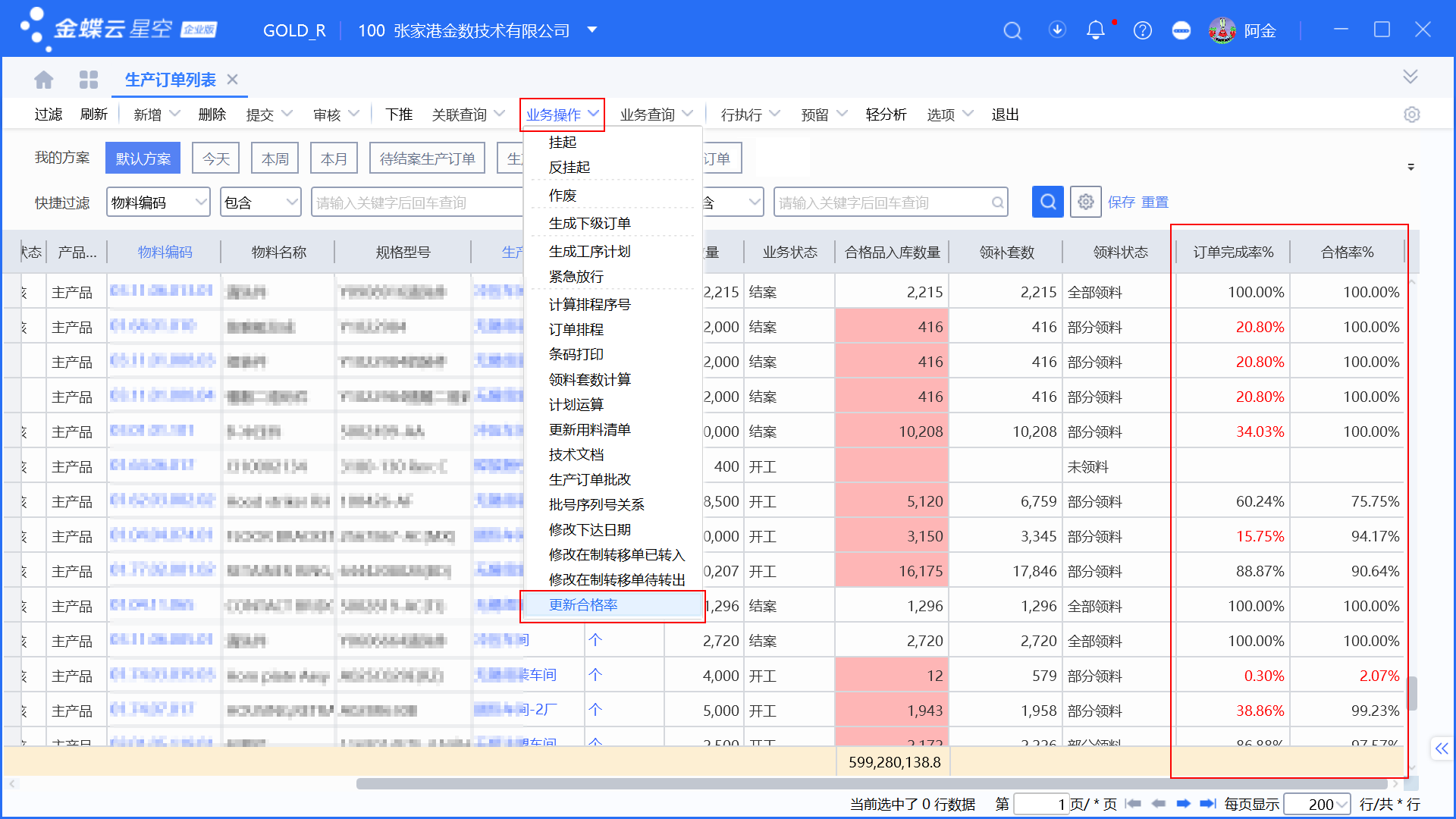
Task: Expand 审核 dropdown
Action: 354,114
